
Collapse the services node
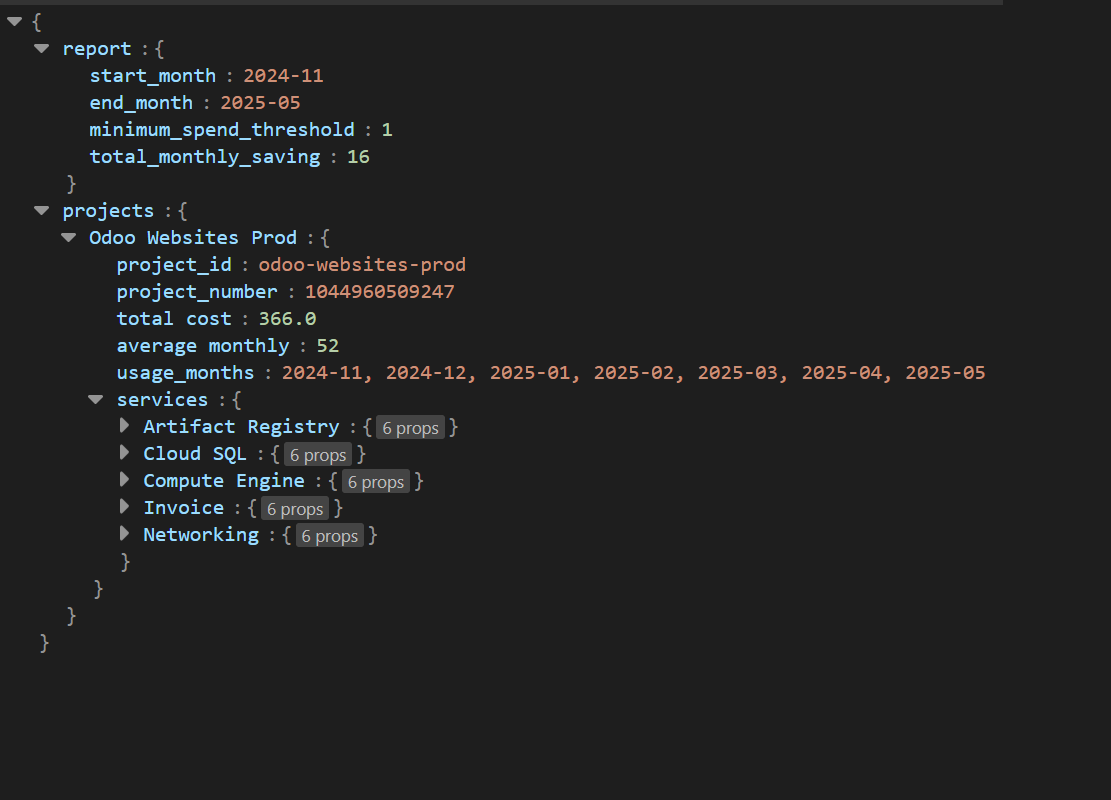(95, 399)
